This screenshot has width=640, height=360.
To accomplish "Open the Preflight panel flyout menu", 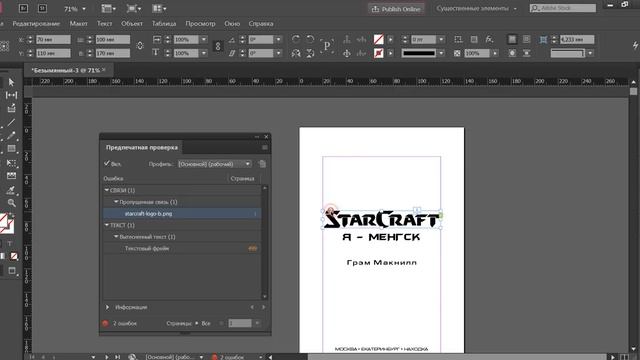I will click(265, 147).
